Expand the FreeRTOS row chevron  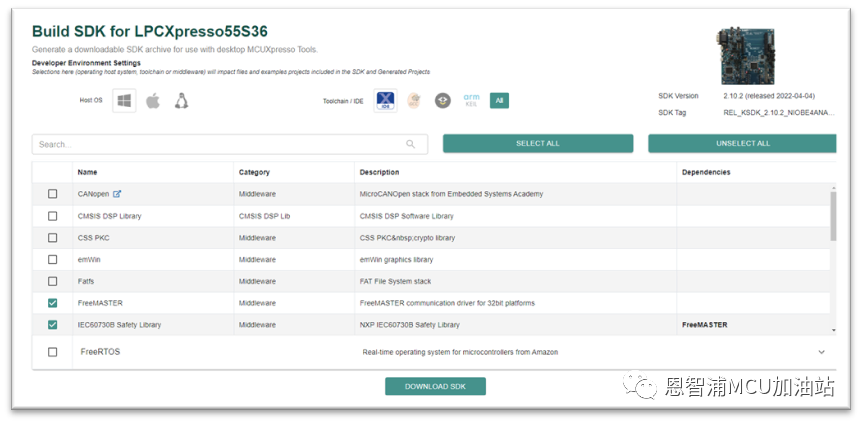click(821, 352)
